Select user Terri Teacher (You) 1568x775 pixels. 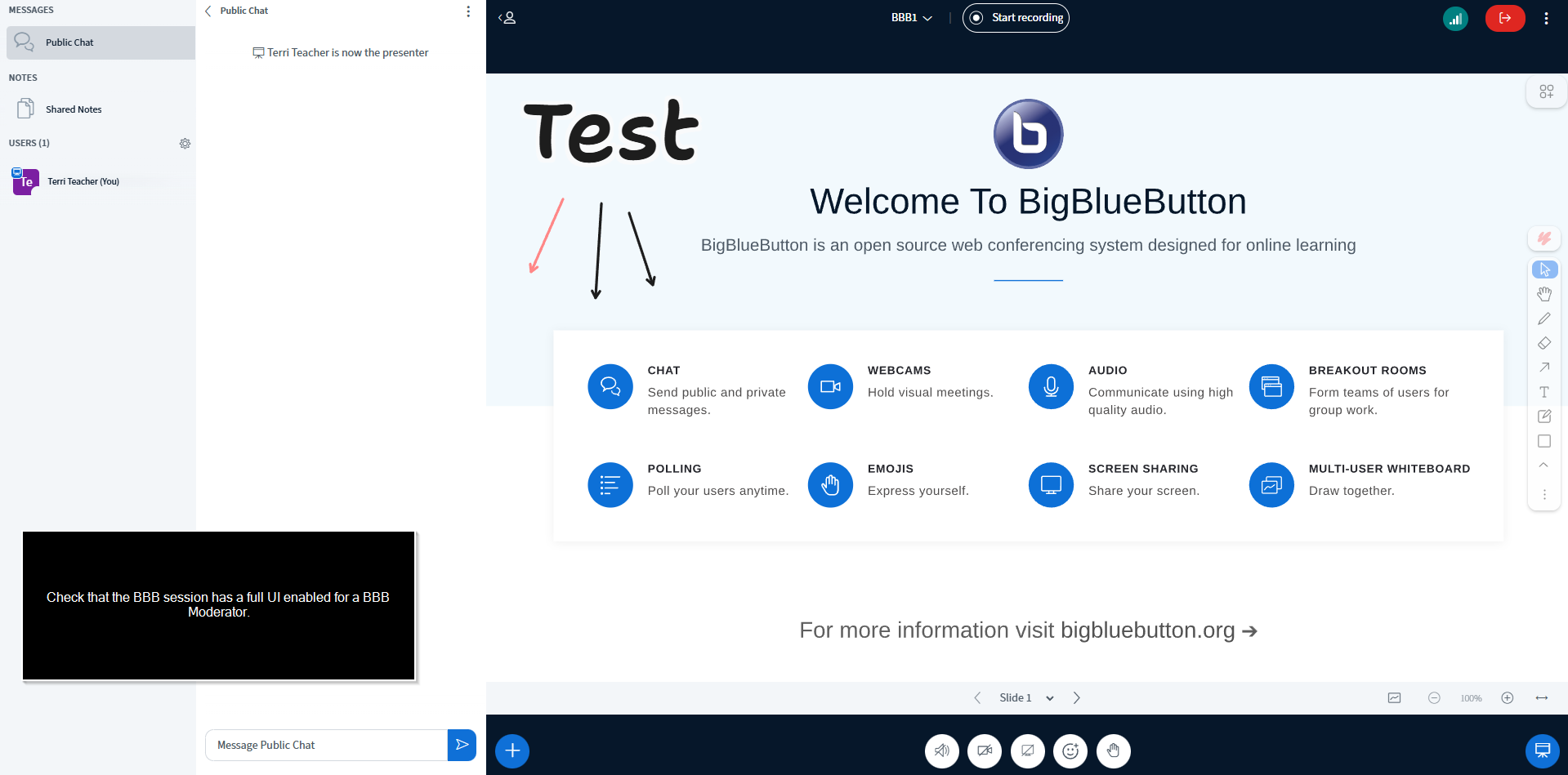click(x=100, y=181)
